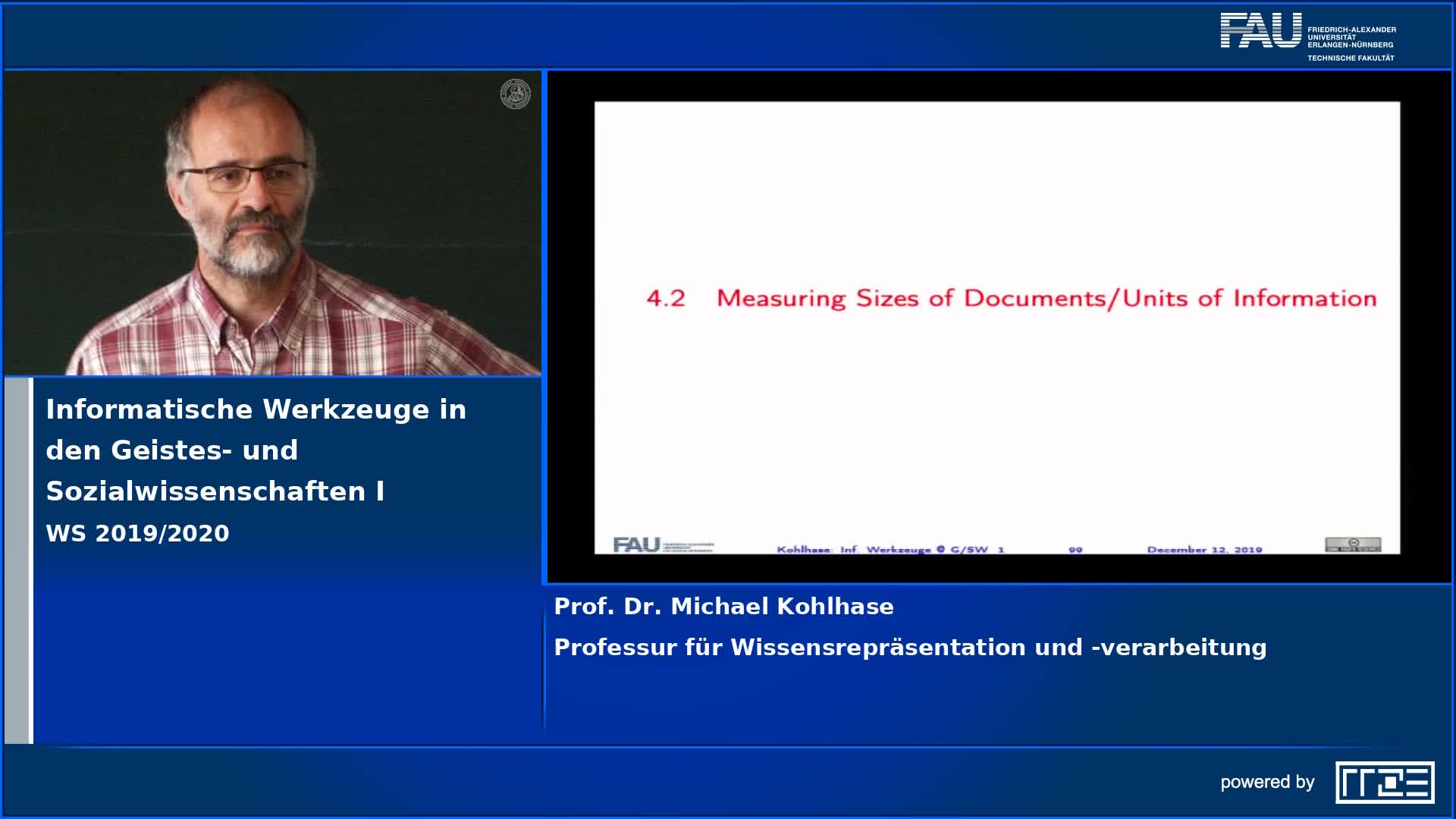Click the RRZE logo next to 'powered by'

1385,782
